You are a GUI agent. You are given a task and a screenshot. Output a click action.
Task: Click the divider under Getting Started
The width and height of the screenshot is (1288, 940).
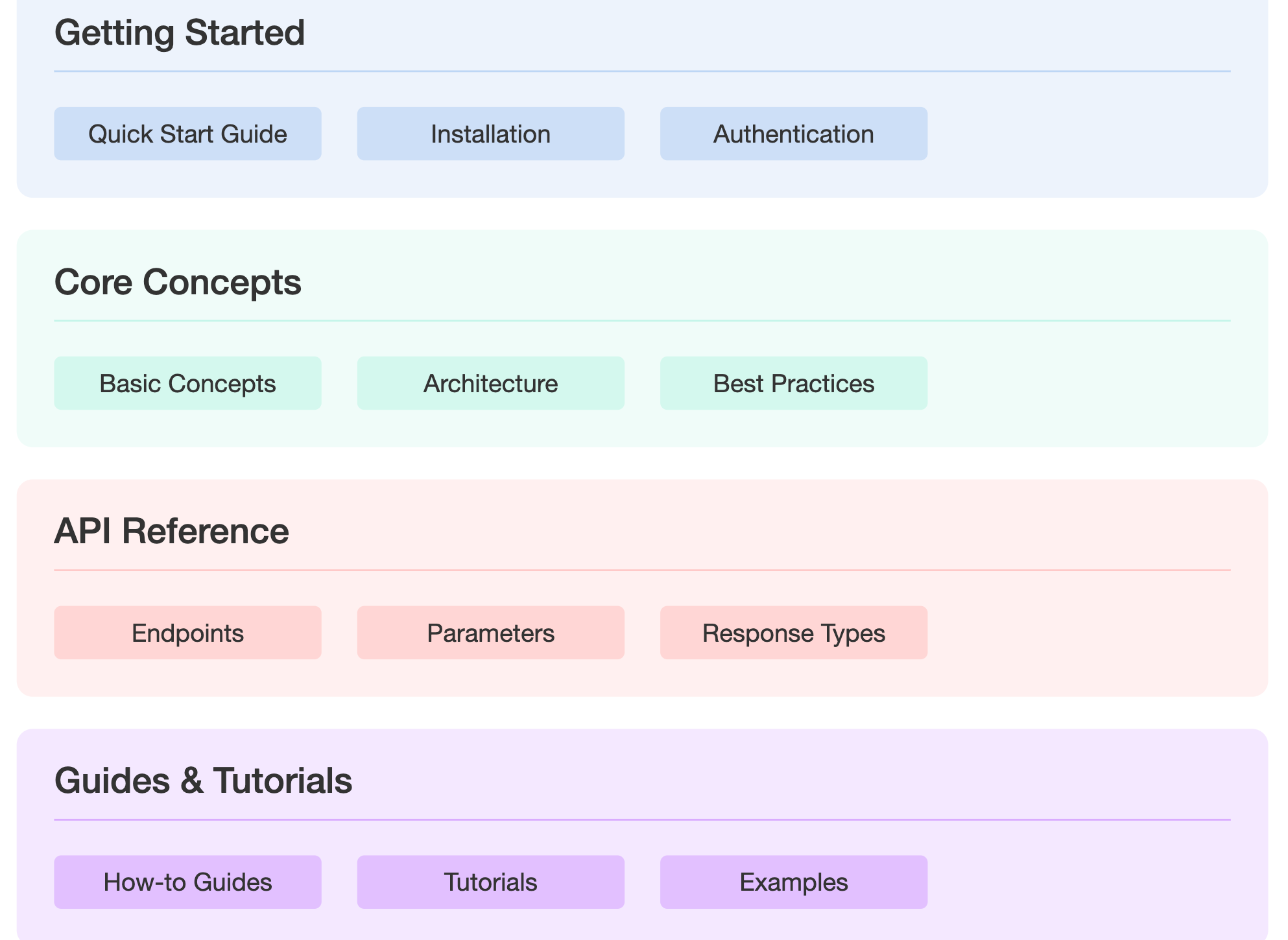(x=642, y=71)
